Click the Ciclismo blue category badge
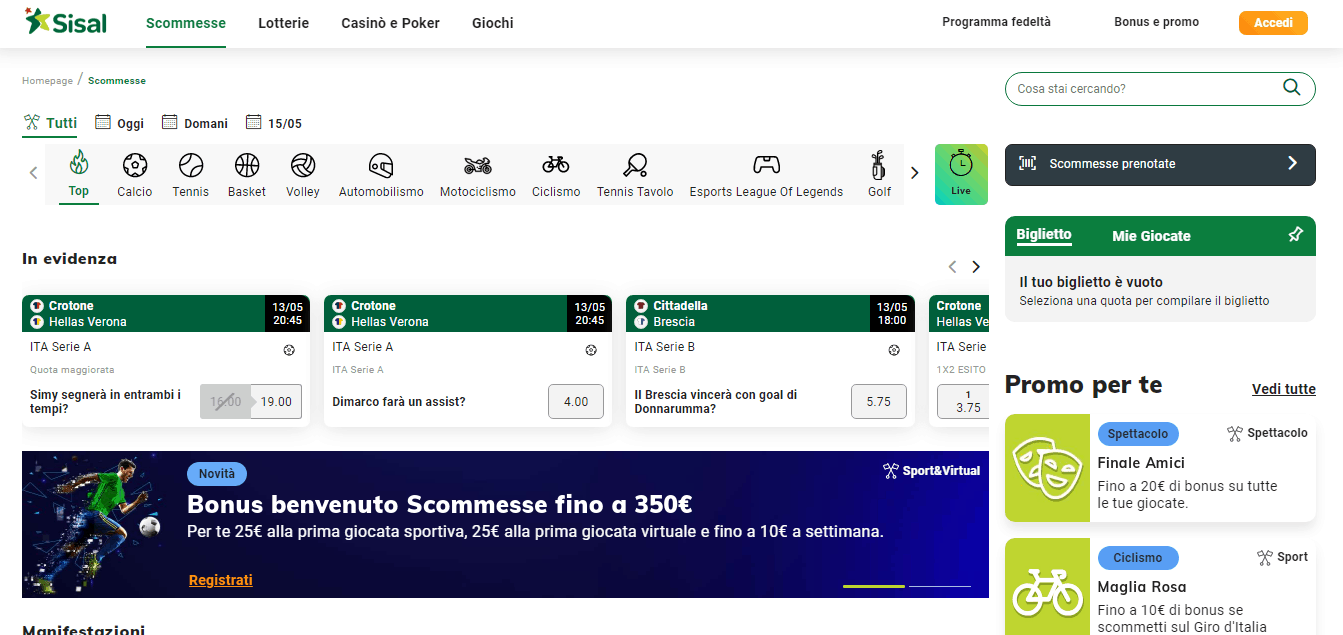 click(x=1138, y=558)
